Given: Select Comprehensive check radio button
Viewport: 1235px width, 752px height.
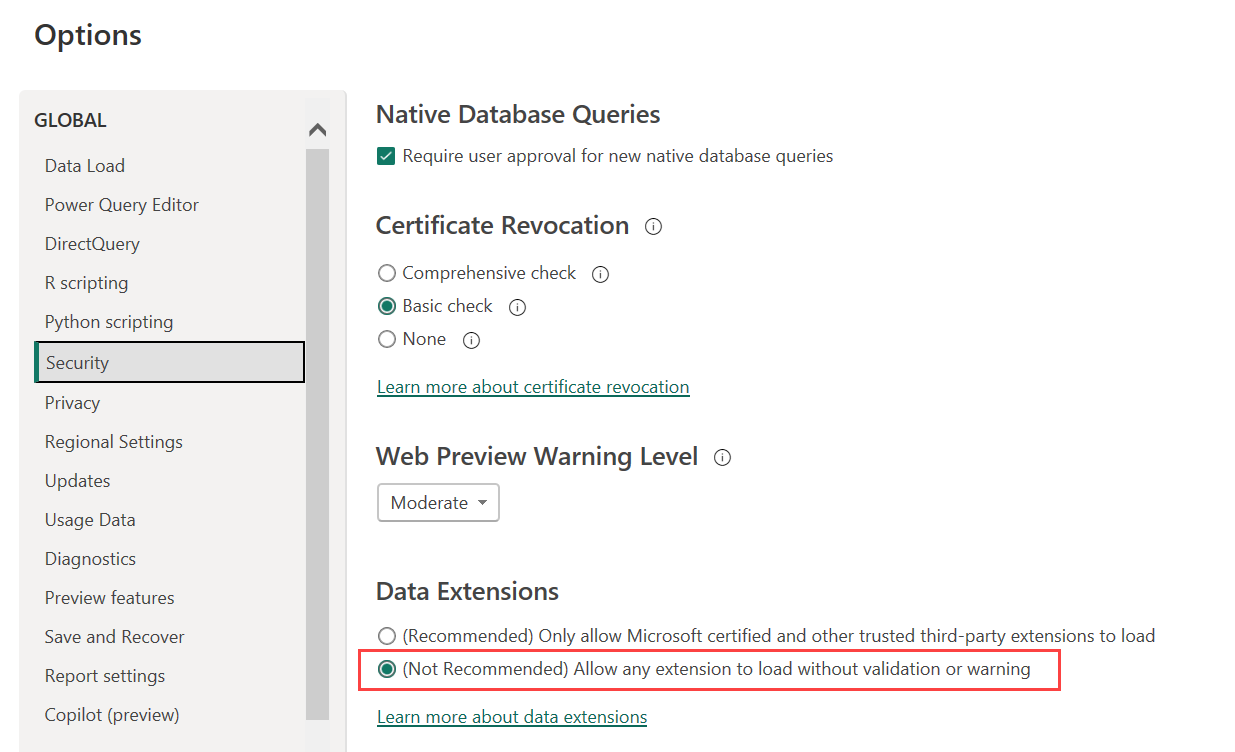Looking at the screenshot, I should [387, 273].
